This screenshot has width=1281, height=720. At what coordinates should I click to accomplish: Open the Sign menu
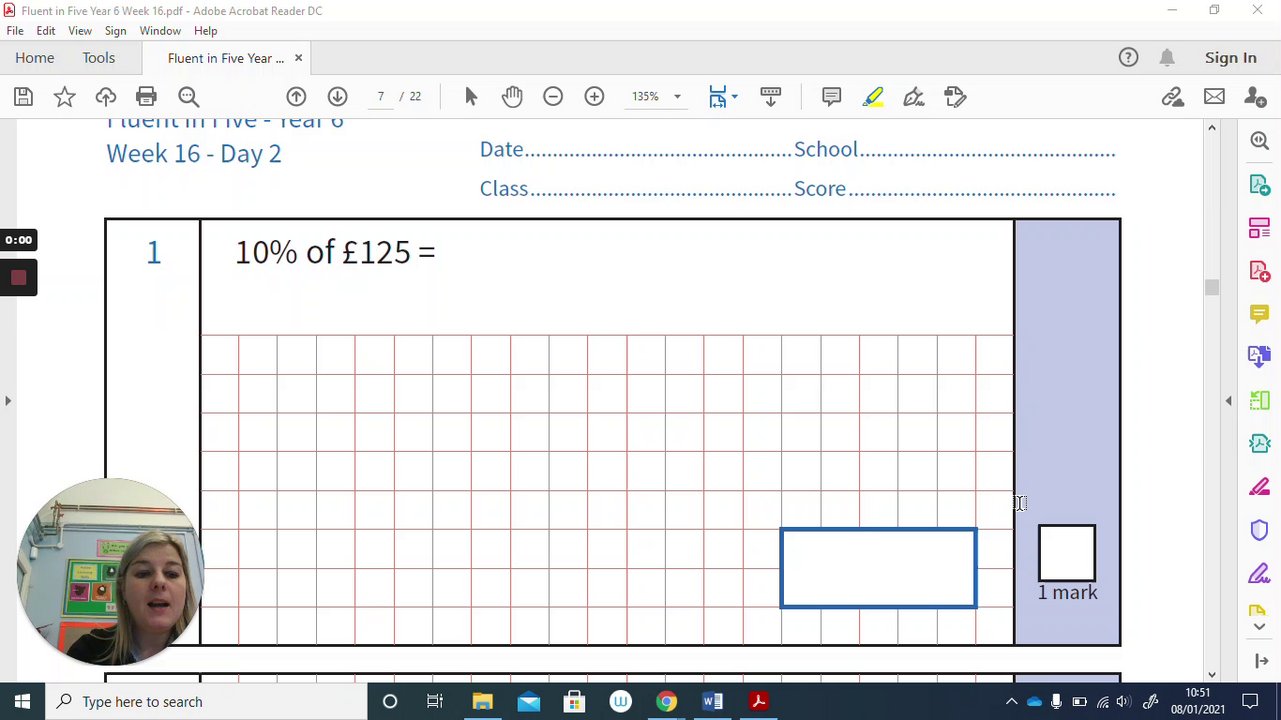coord(115,31)
